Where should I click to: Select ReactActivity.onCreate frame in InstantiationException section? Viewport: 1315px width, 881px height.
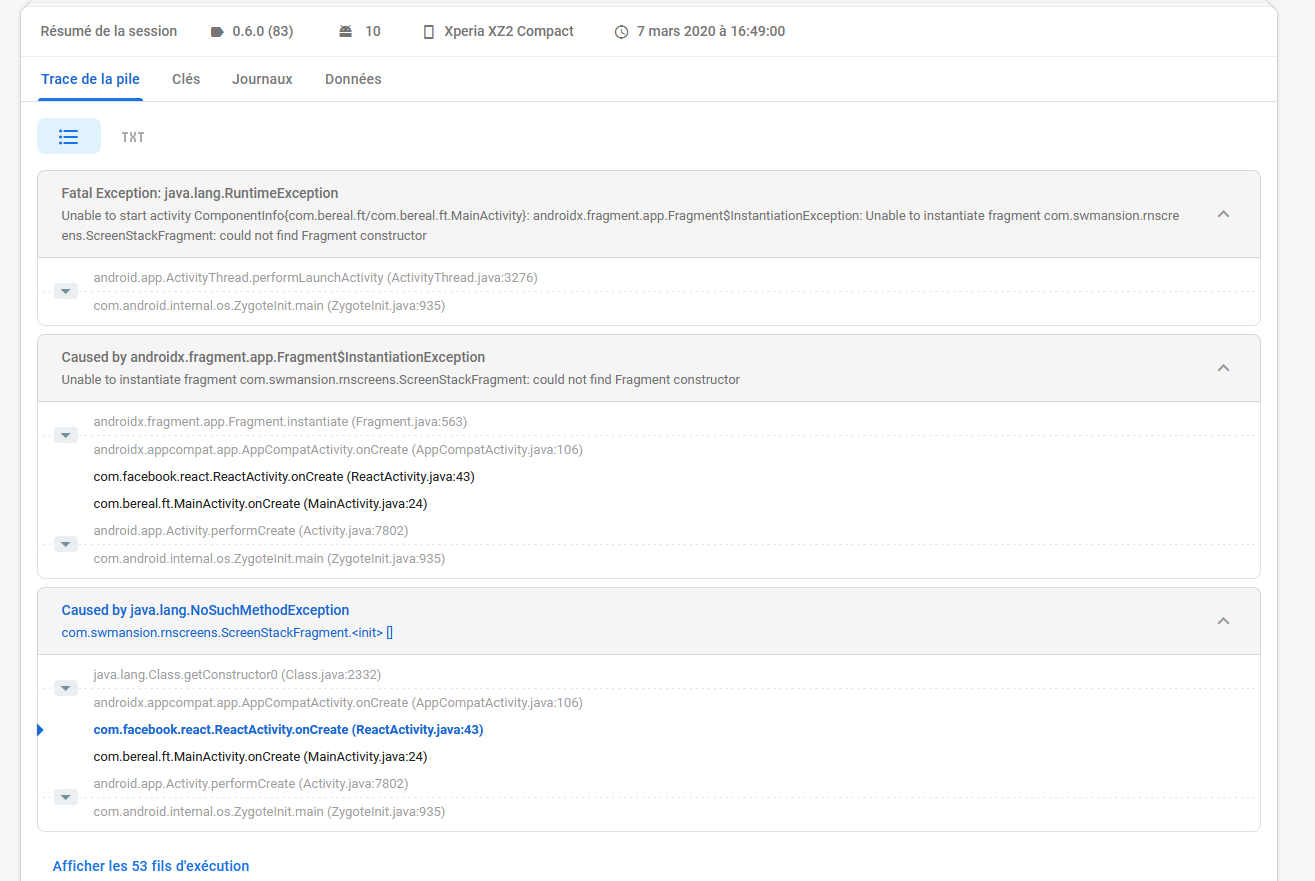(x=284, y=477)
